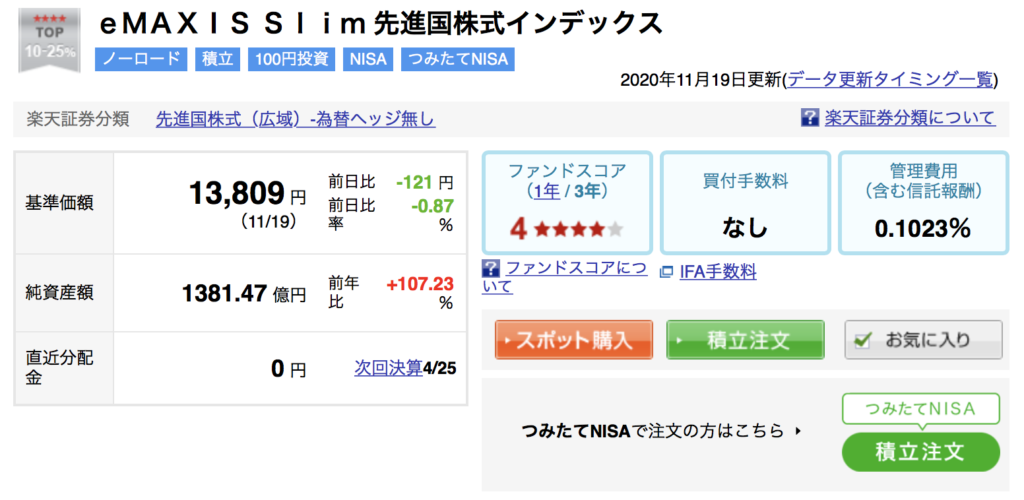
Task: Open the データ更新タイミング一覧 link
Action: [x=890, y=80]
